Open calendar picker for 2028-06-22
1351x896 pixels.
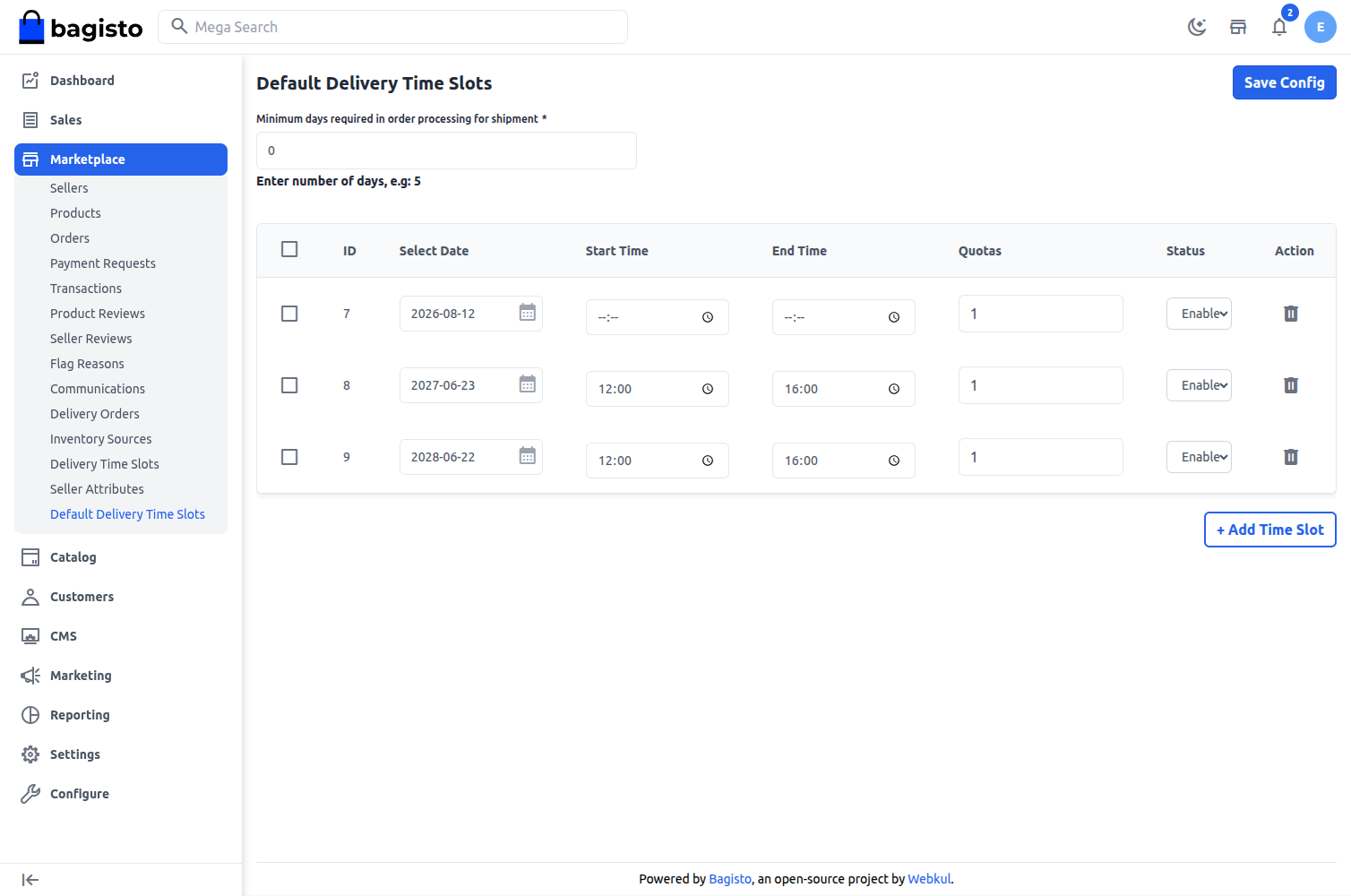528,456
